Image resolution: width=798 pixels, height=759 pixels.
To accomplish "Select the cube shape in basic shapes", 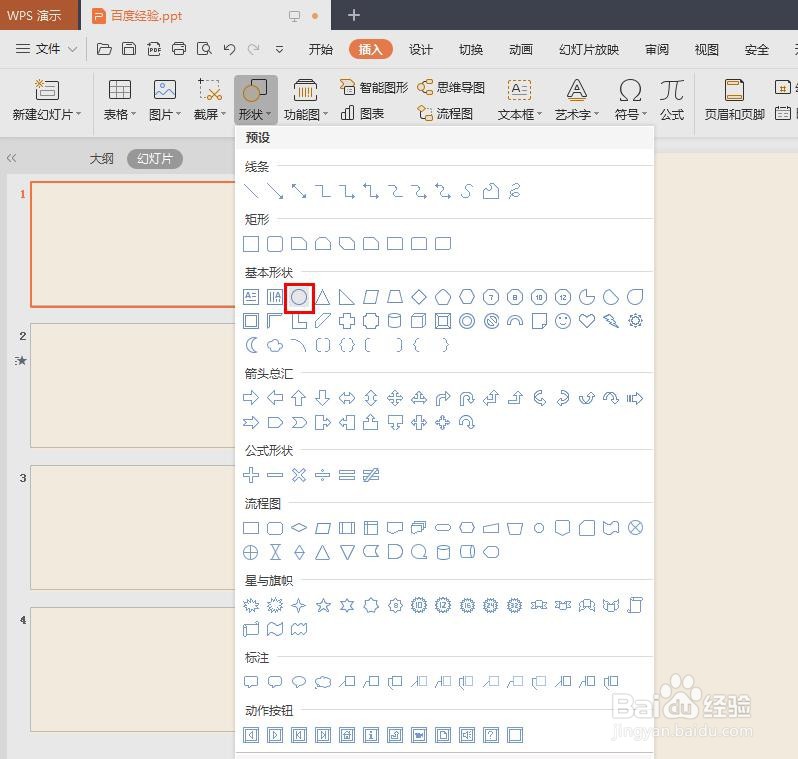I will point(419,321).
